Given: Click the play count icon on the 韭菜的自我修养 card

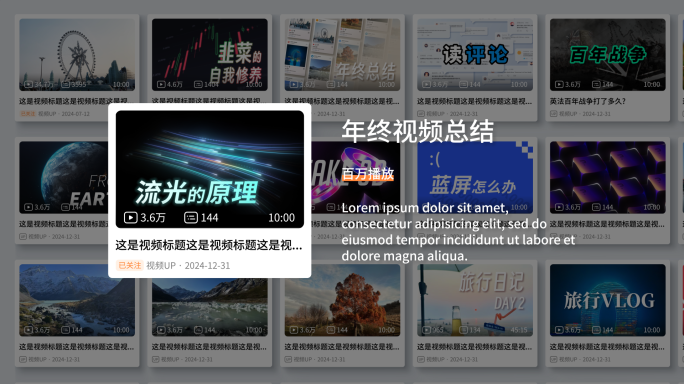Looking at the screenshot, I should pos(161,84).
